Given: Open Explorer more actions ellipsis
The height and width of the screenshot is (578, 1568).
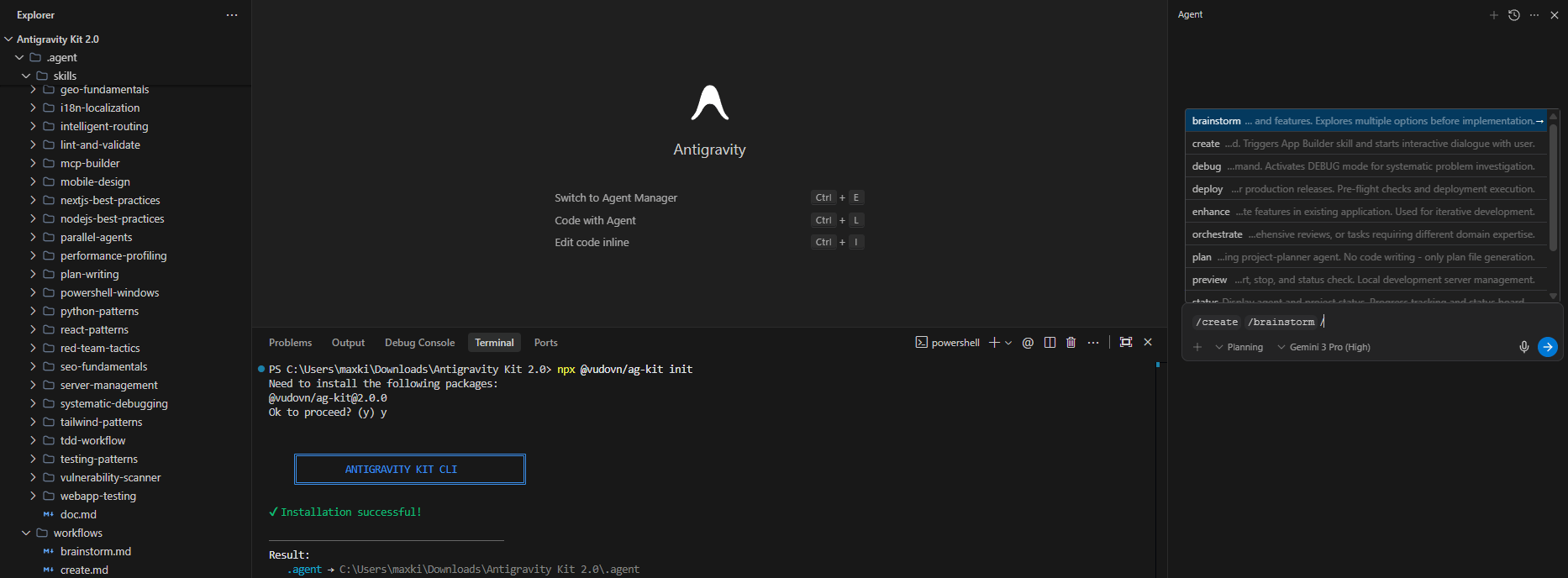Looking at the screenshot, I should [232, 15].
